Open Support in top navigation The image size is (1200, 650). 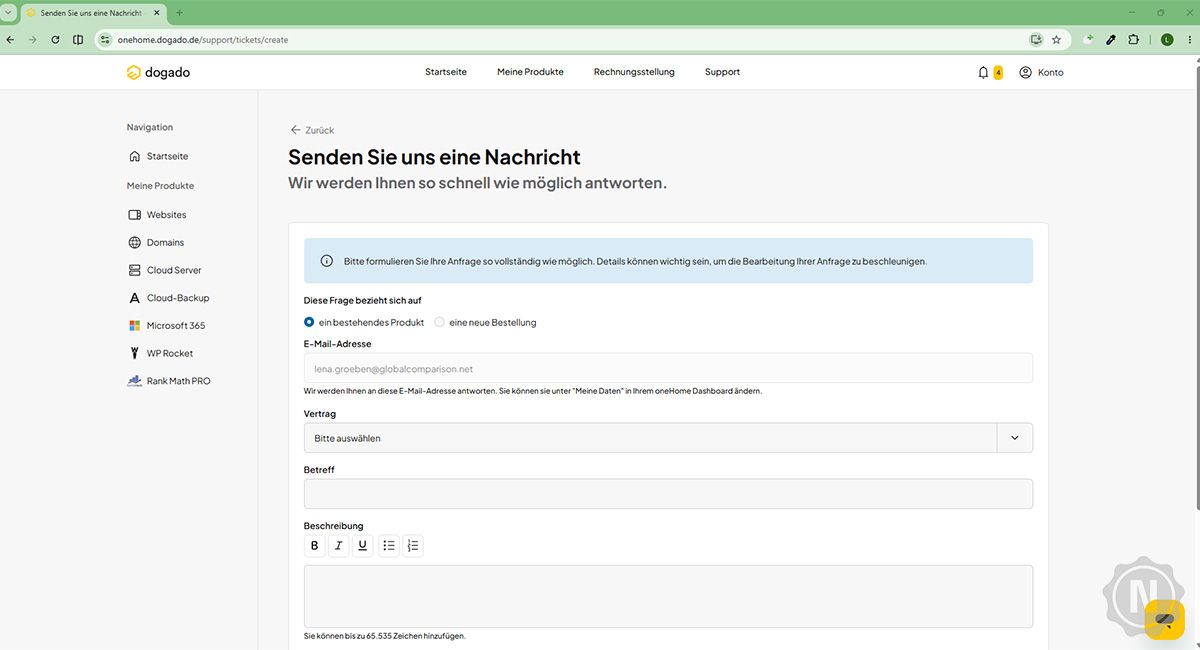coord(722,72)
